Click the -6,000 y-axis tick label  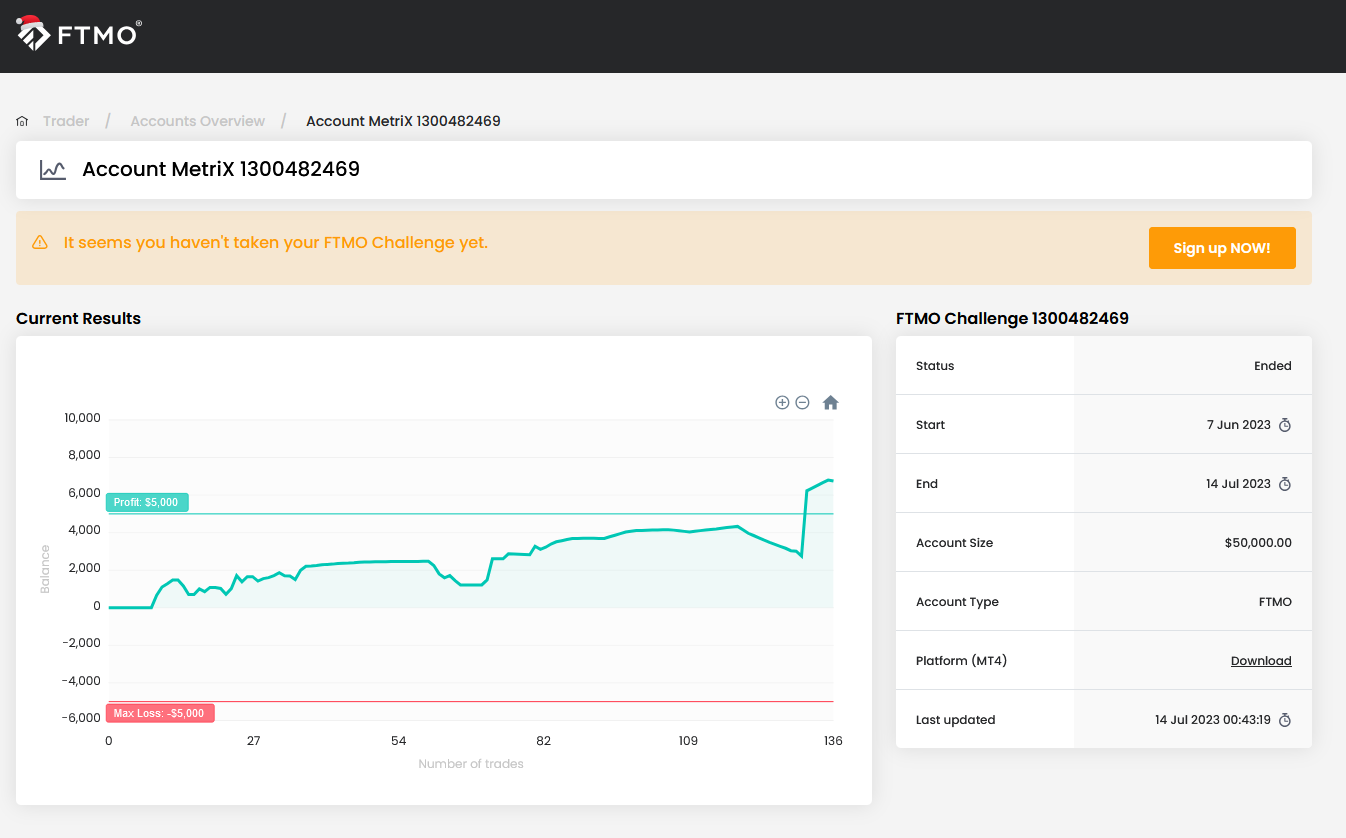click(82, 718)
